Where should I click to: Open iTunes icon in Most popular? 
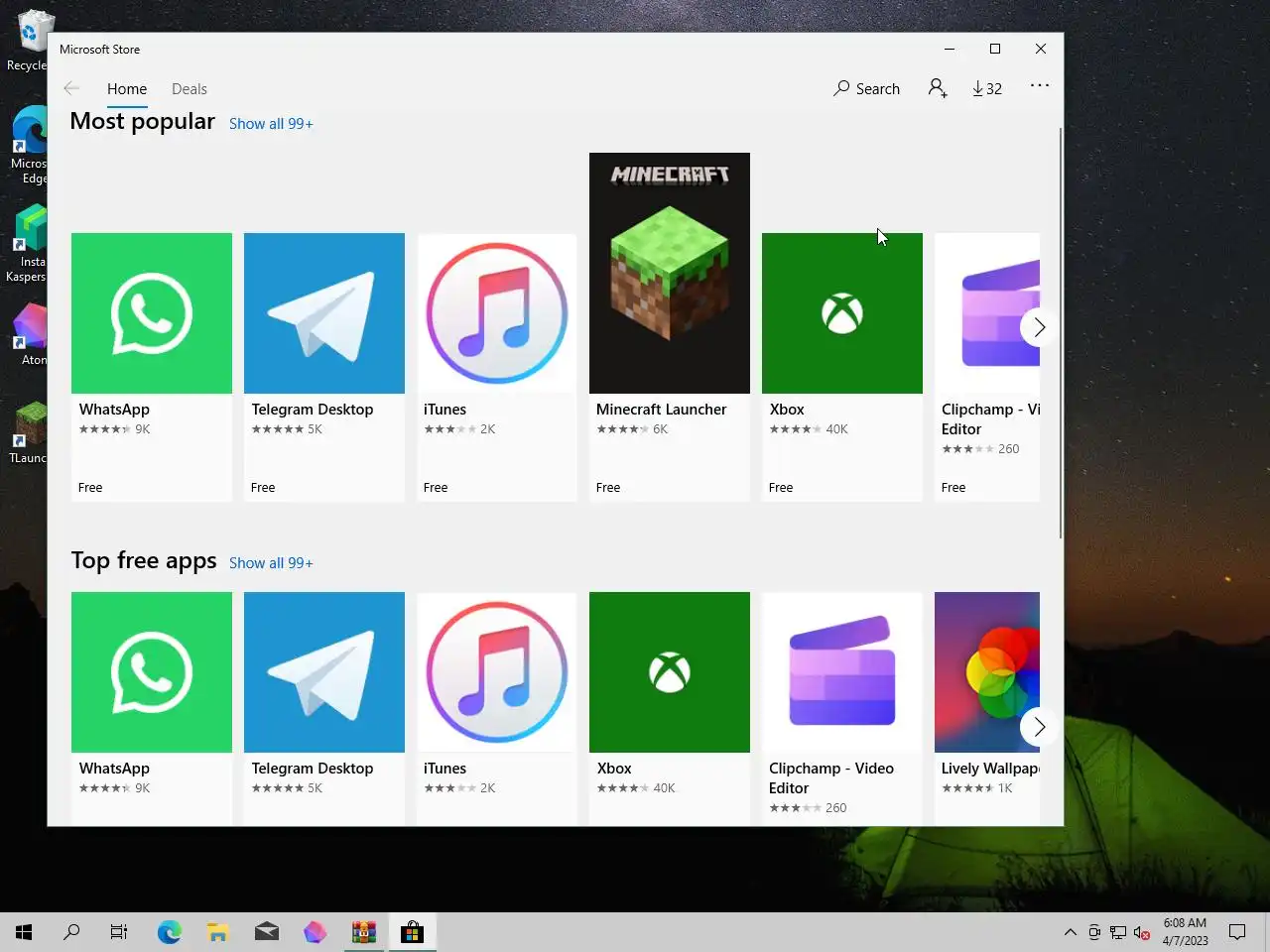pyautogui.click(x=497, y=313)
